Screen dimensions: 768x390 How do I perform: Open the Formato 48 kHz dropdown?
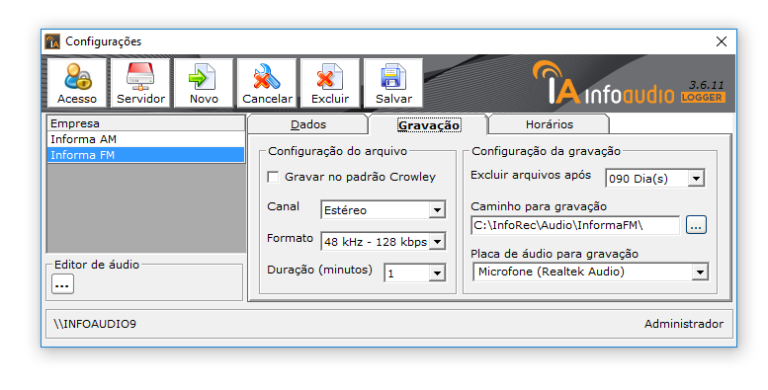click(383, 241)
